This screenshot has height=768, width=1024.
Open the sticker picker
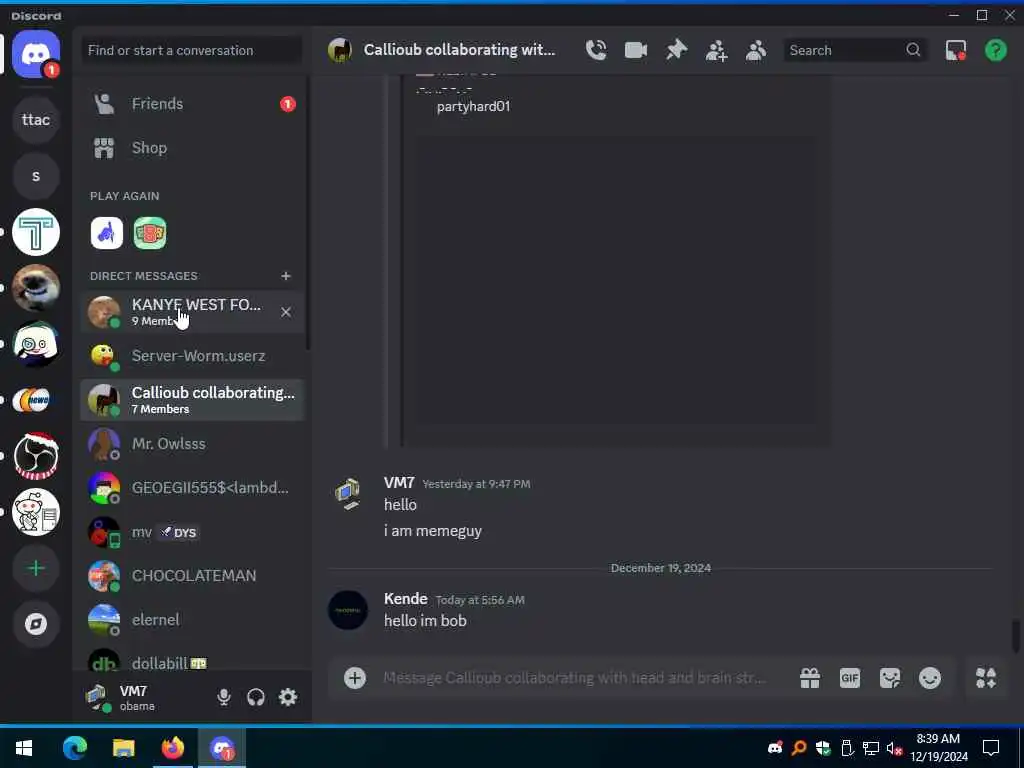[x=889, y=678]
